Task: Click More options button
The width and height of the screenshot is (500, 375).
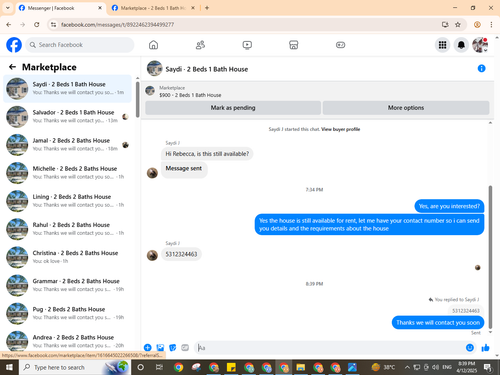Action: click(x=406, y=108)
